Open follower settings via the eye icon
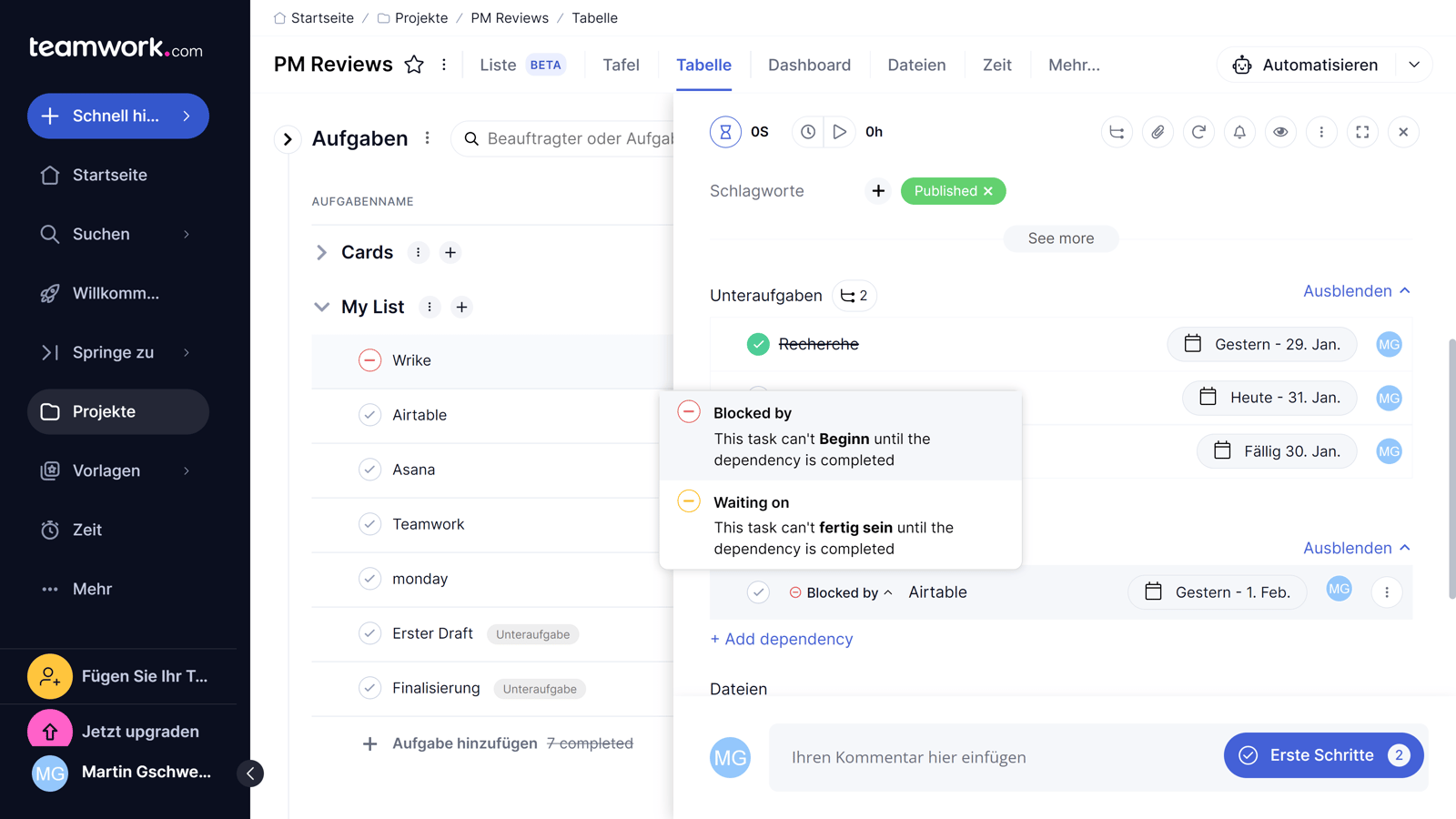 tap(1280, 132)
